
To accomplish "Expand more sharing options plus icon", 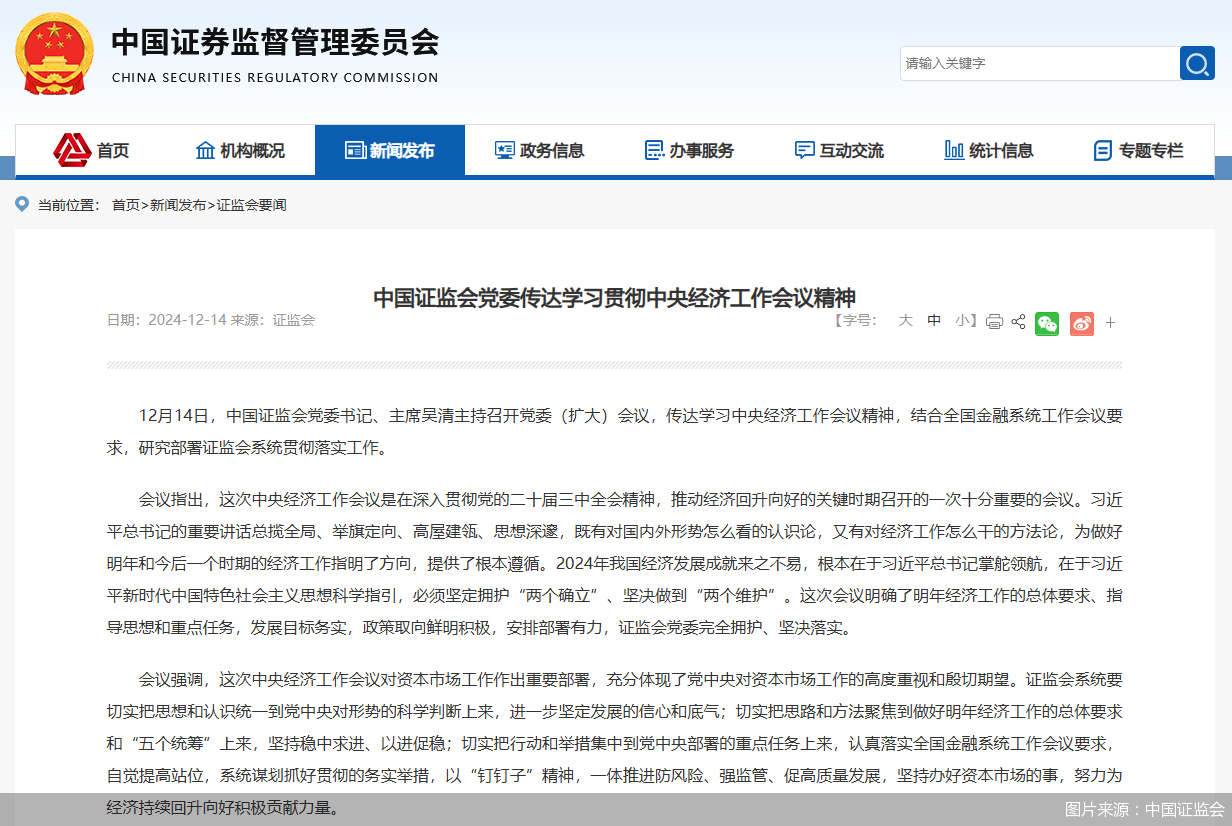I will coord(1110,323).
